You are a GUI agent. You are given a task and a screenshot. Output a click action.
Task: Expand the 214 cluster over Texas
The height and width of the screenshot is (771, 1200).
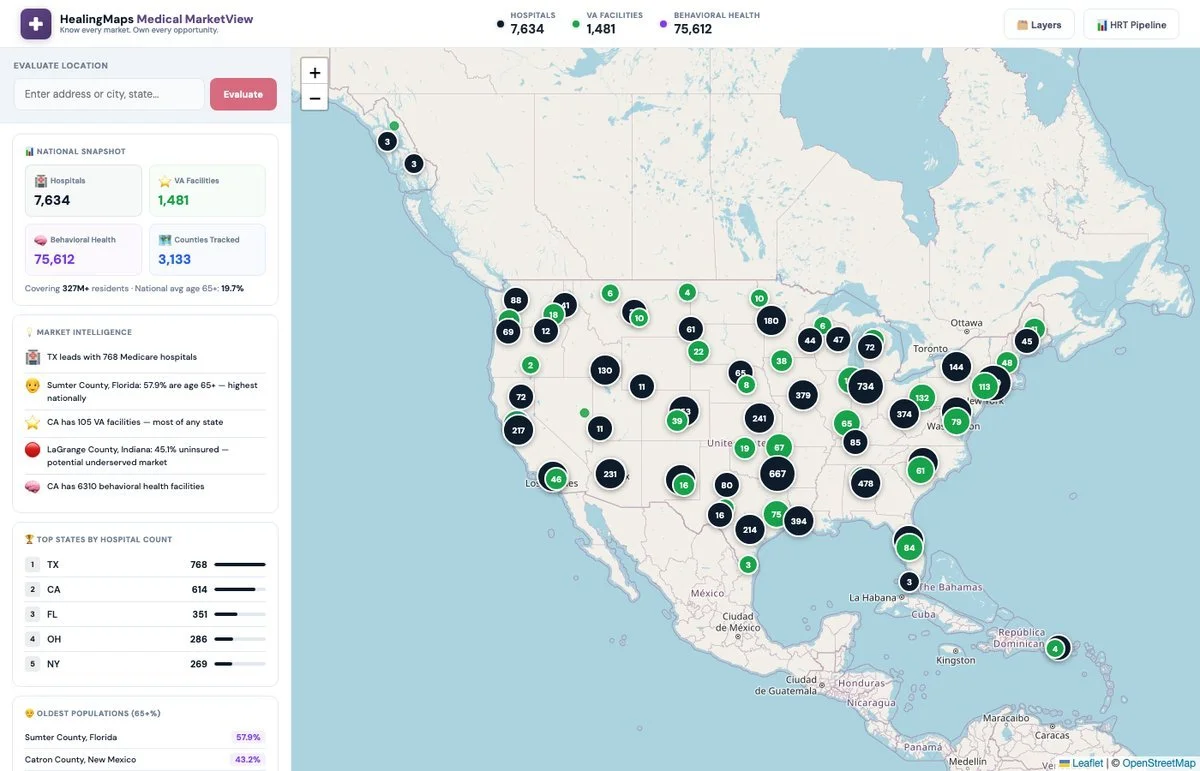(749, 529)
